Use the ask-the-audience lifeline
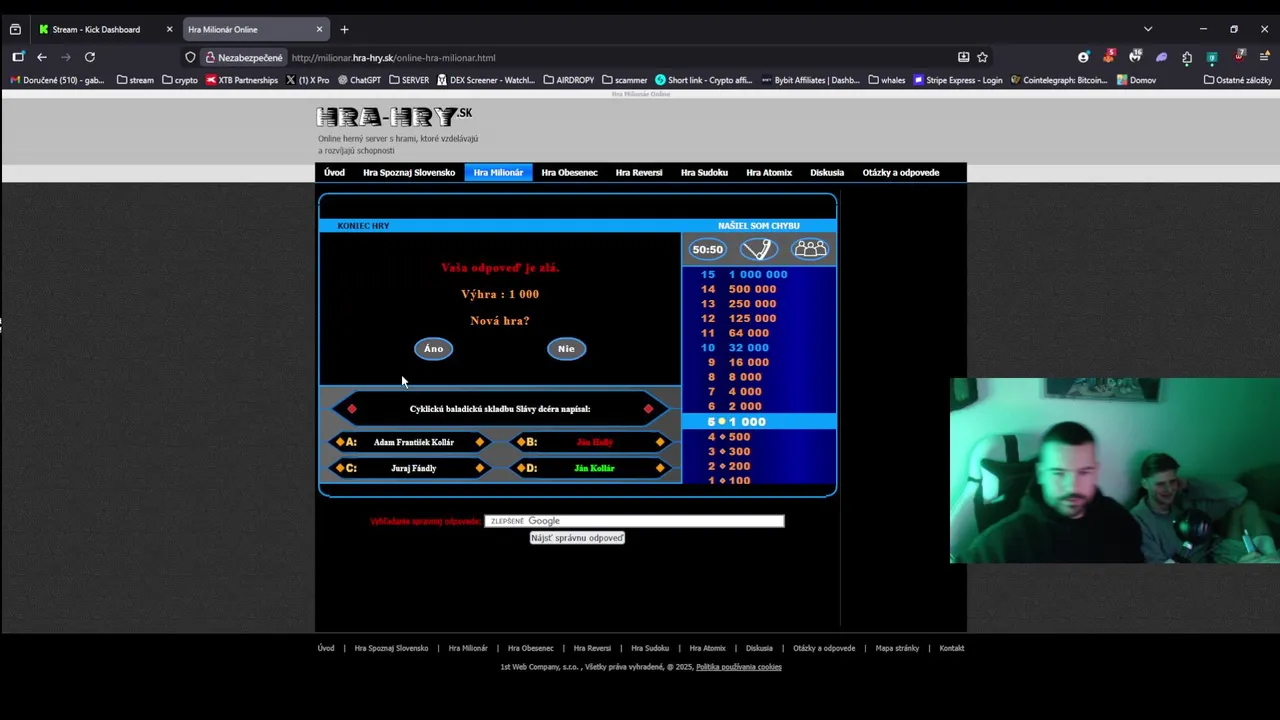This screenshot has height=720, width=1280. coord(810,249)
